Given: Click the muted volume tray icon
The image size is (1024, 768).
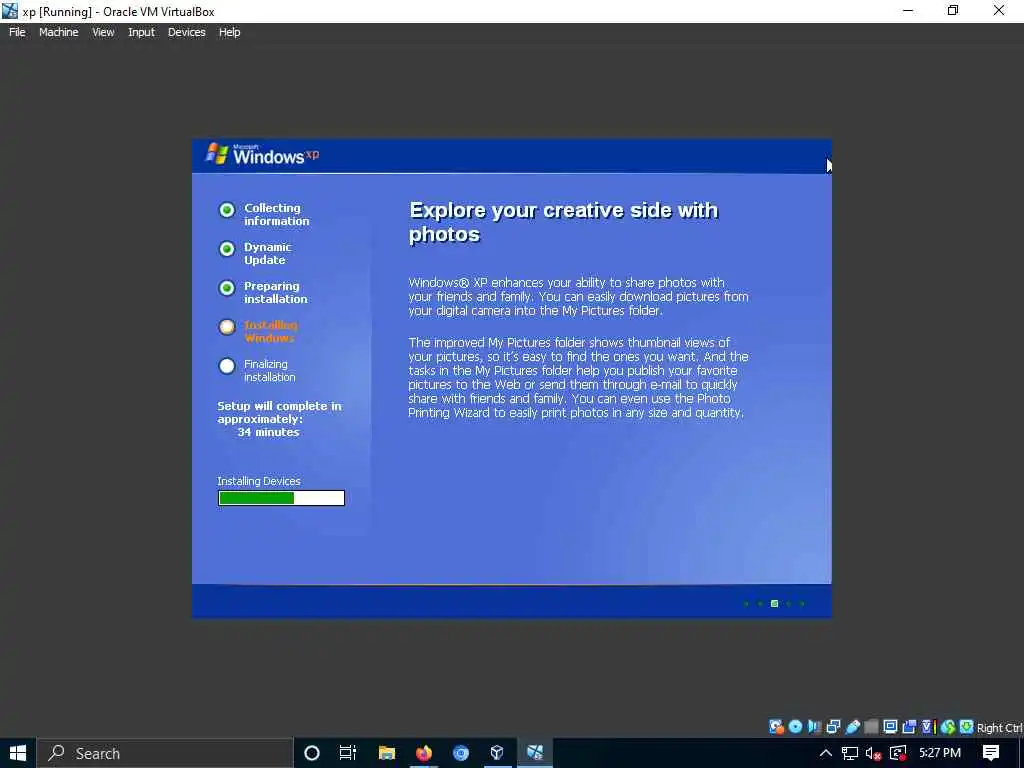Looking at the screenshot, I should tap(874, 753).
